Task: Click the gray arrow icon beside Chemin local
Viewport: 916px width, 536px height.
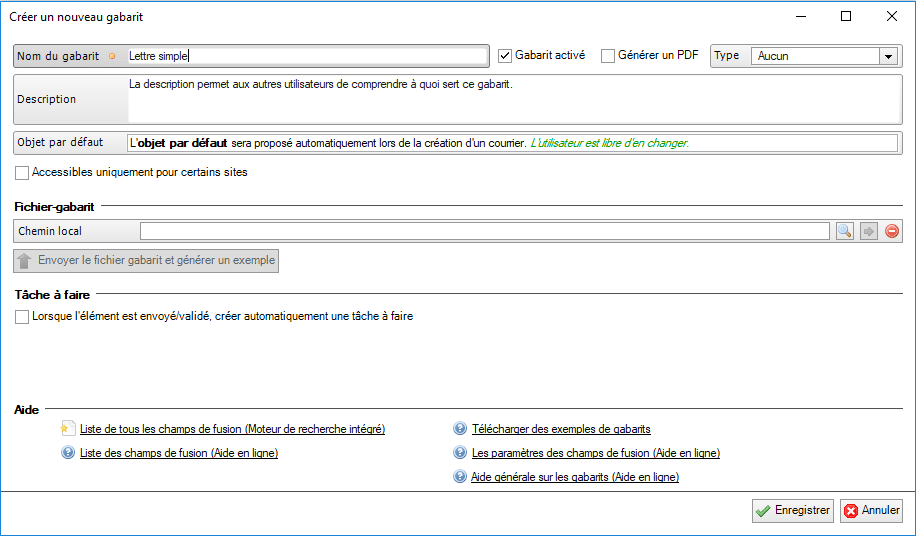Action: click(869, 231)
